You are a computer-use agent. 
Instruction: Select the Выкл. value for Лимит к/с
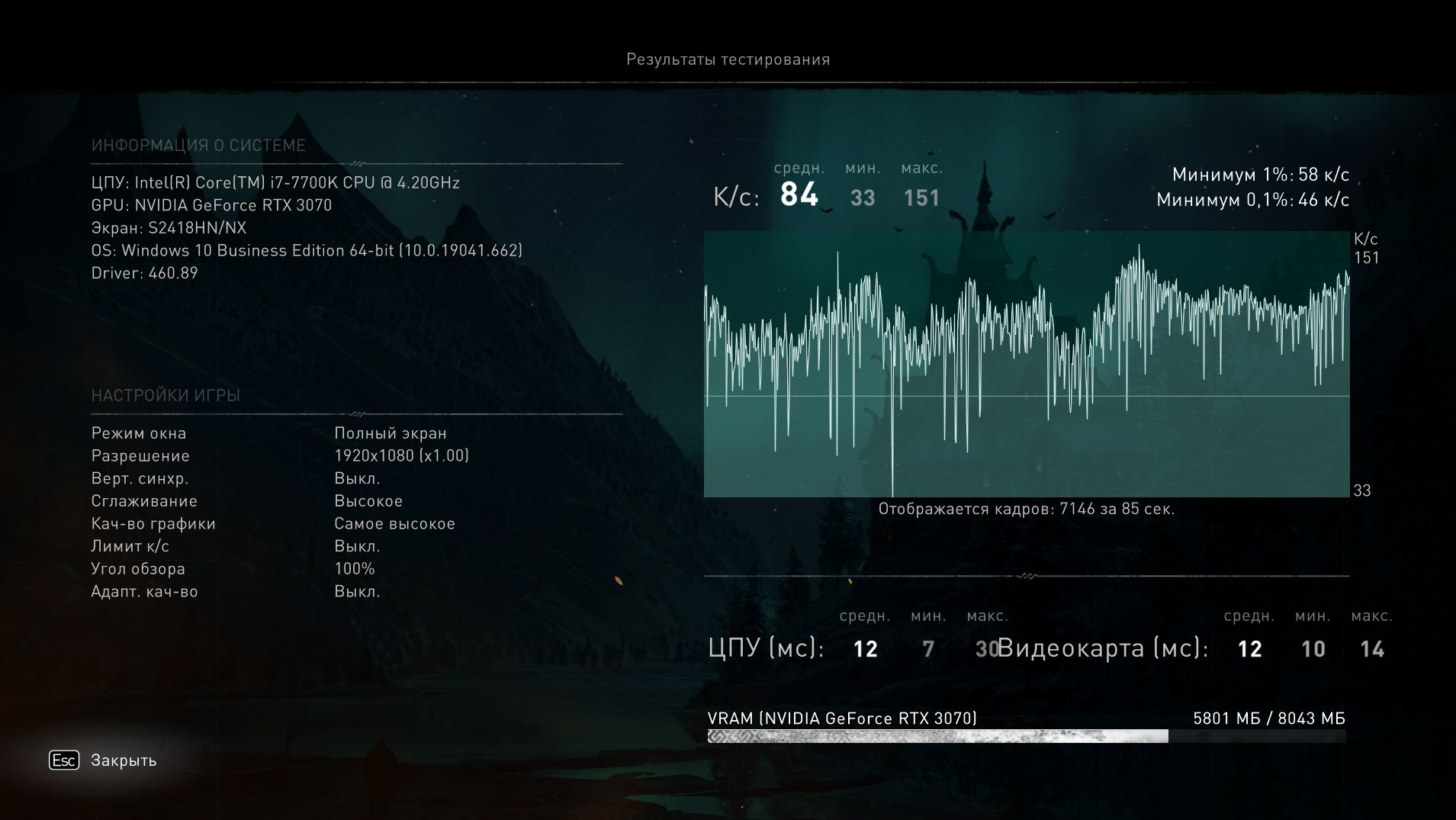(357, 546)
